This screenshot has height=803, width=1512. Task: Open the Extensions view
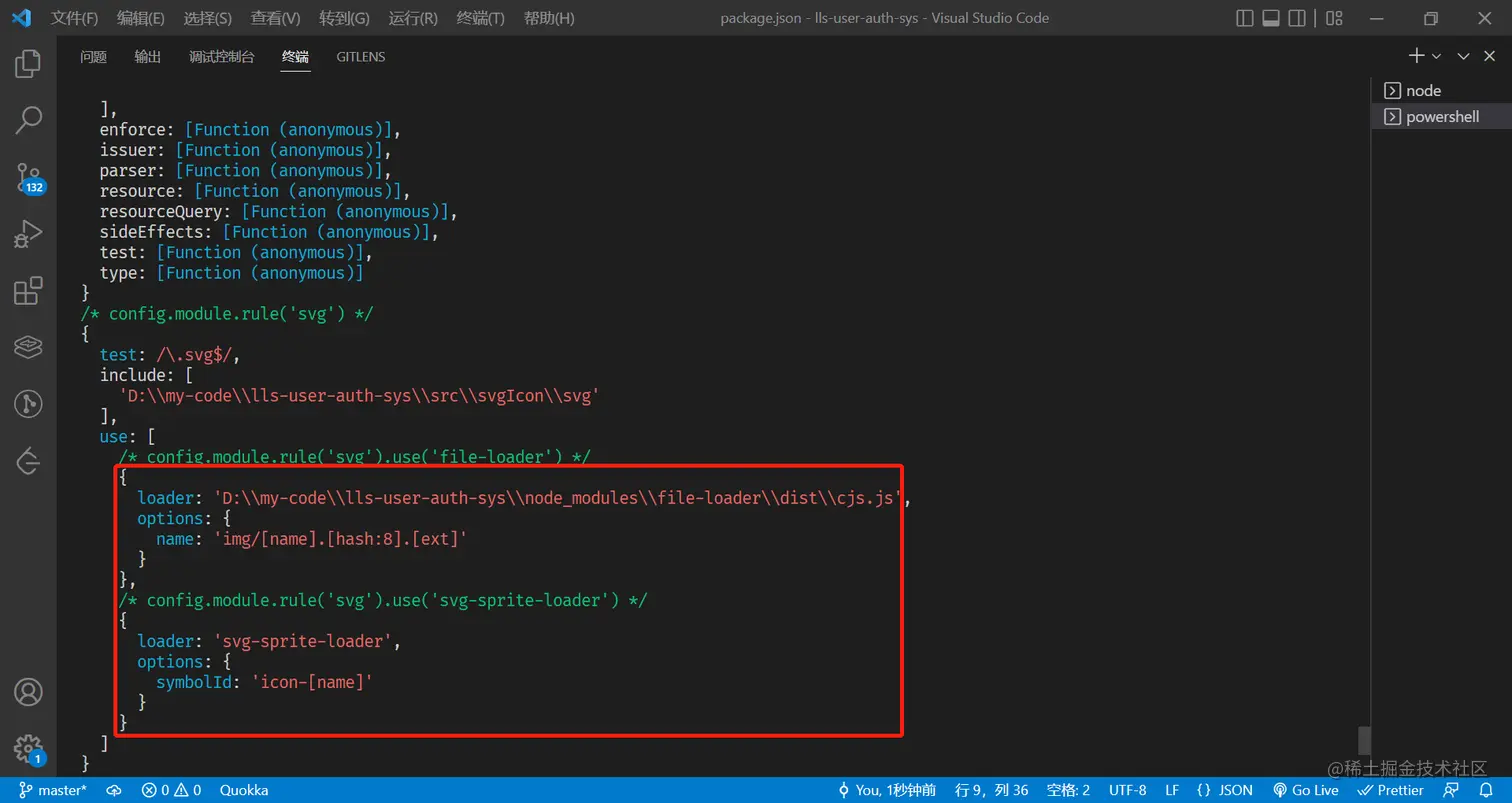tap(28, 290)
